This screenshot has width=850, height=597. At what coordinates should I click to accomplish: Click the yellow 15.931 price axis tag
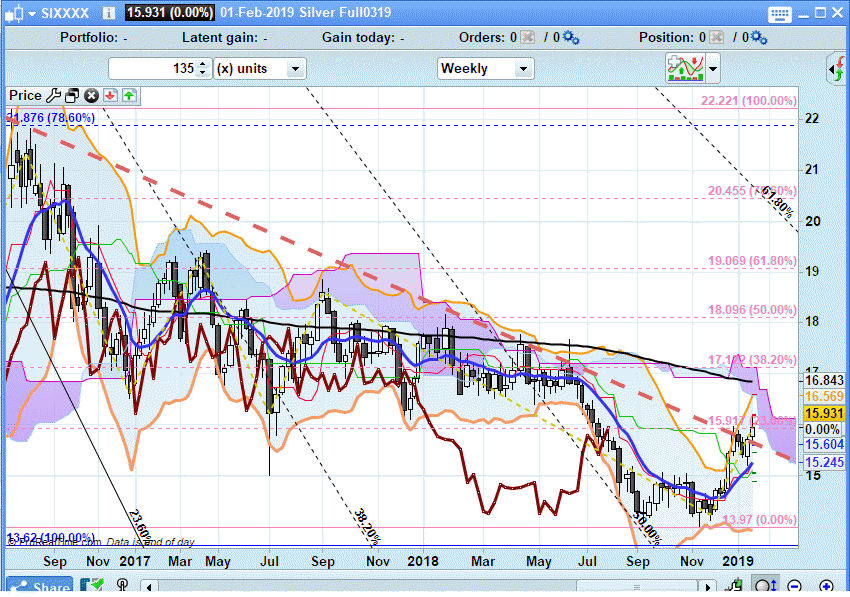tap(824, 414)
